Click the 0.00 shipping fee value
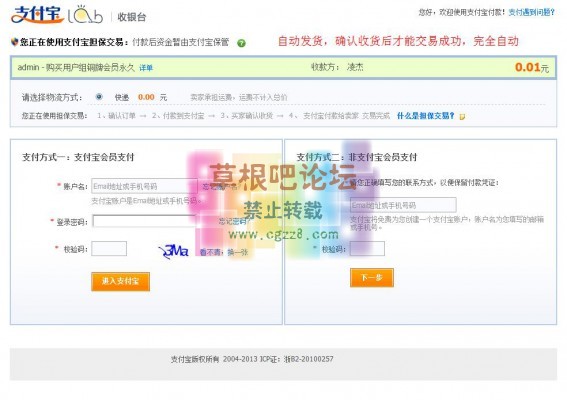The height and width of the screenshot is (400, 567). coord(146,97)
